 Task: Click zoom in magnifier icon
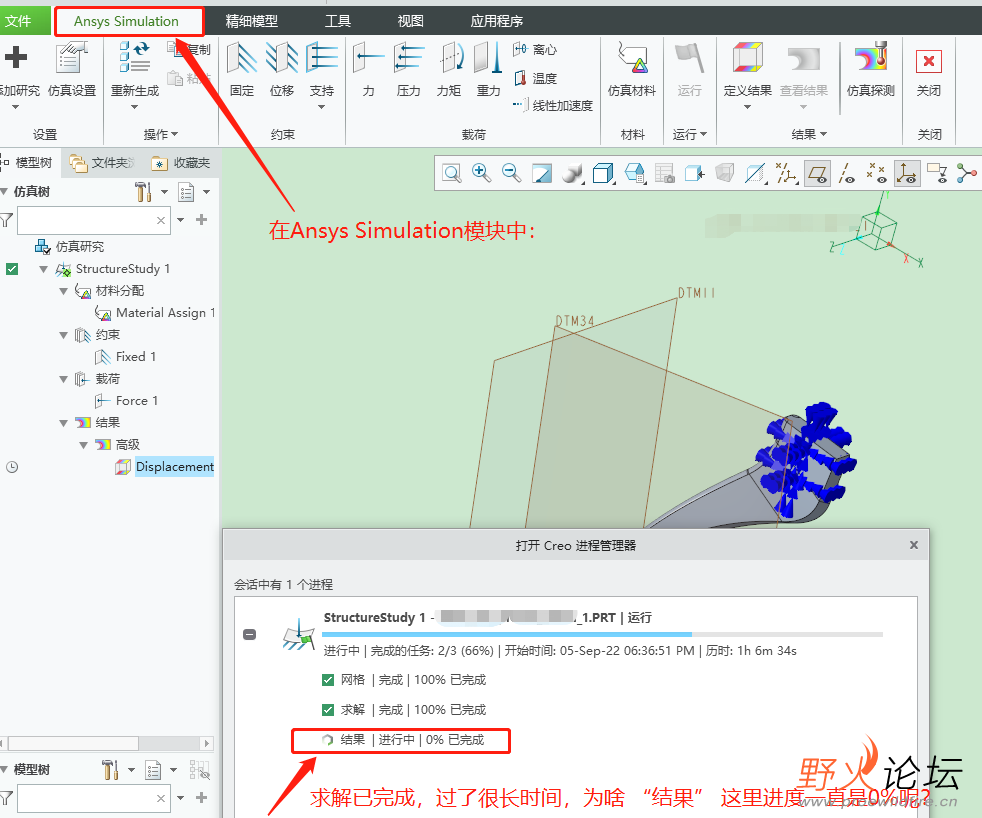coord(481,173)
